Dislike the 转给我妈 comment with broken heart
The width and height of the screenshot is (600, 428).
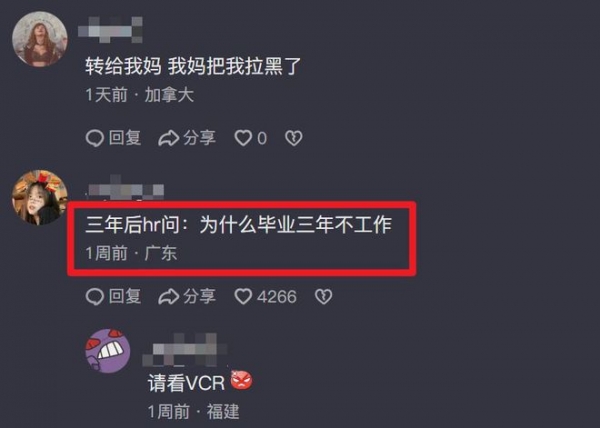(293, 138)
